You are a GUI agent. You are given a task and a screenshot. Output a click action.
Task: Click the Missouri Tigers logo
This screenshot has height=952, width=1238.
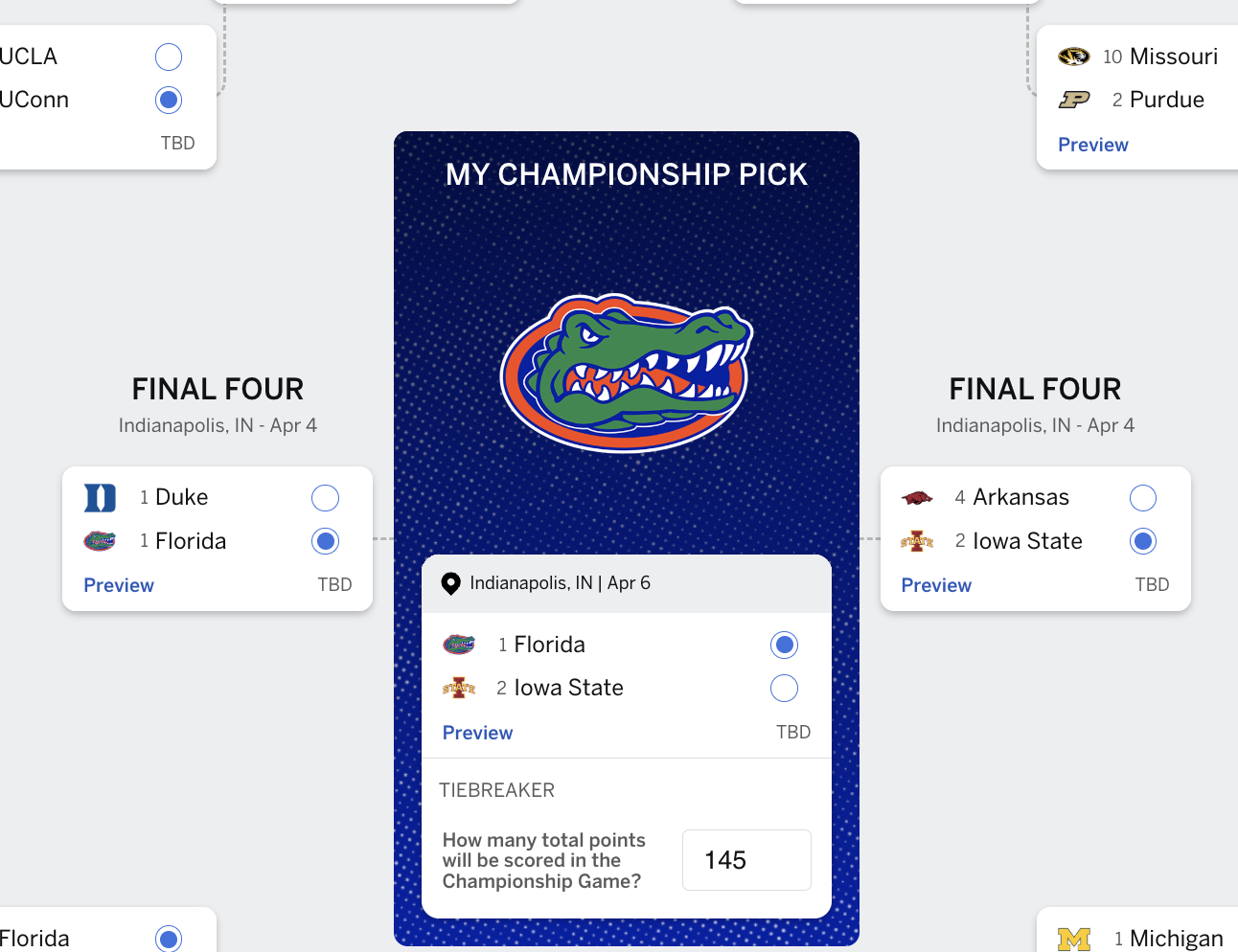pos(1073,57)
